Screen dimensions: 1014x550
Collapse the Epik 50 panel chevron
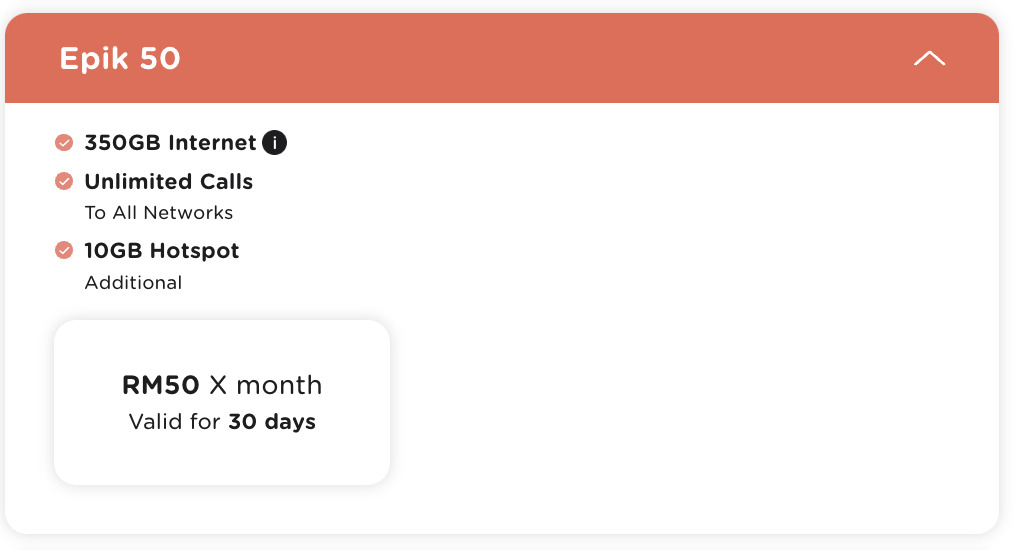(929, 58)
